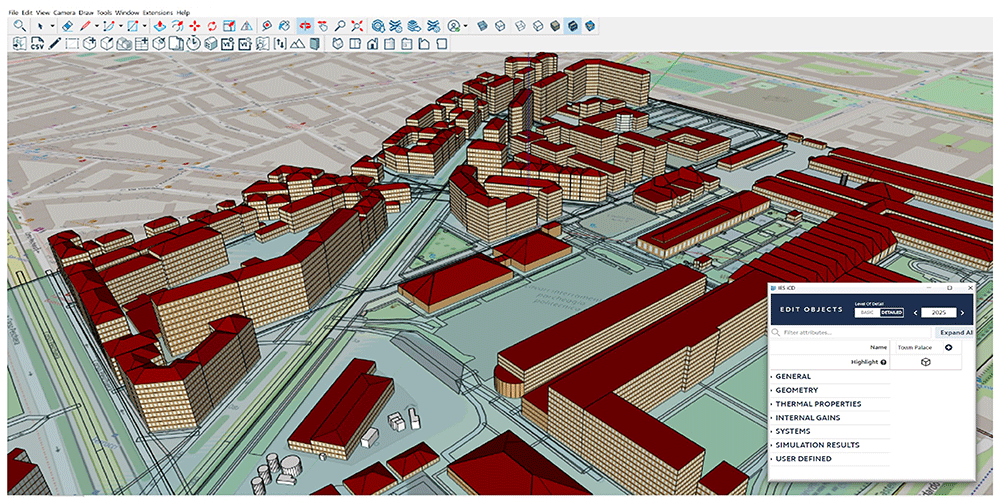The width and height of the screenshot is (1000, 504).
Task: Toggle the X-ray face style
Action: pos(483,26)
